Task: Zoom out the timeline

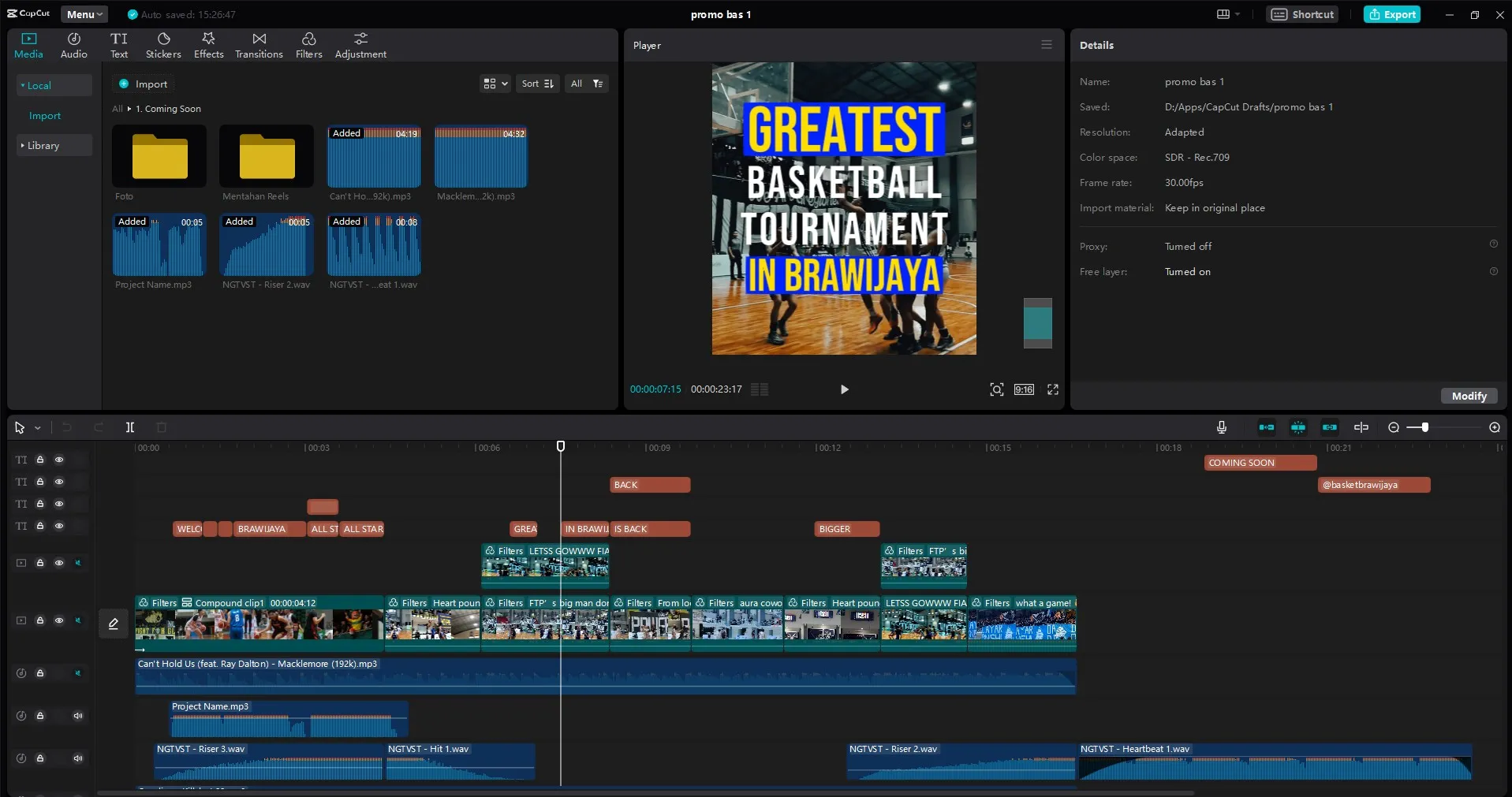Action: pos(1394,427)
